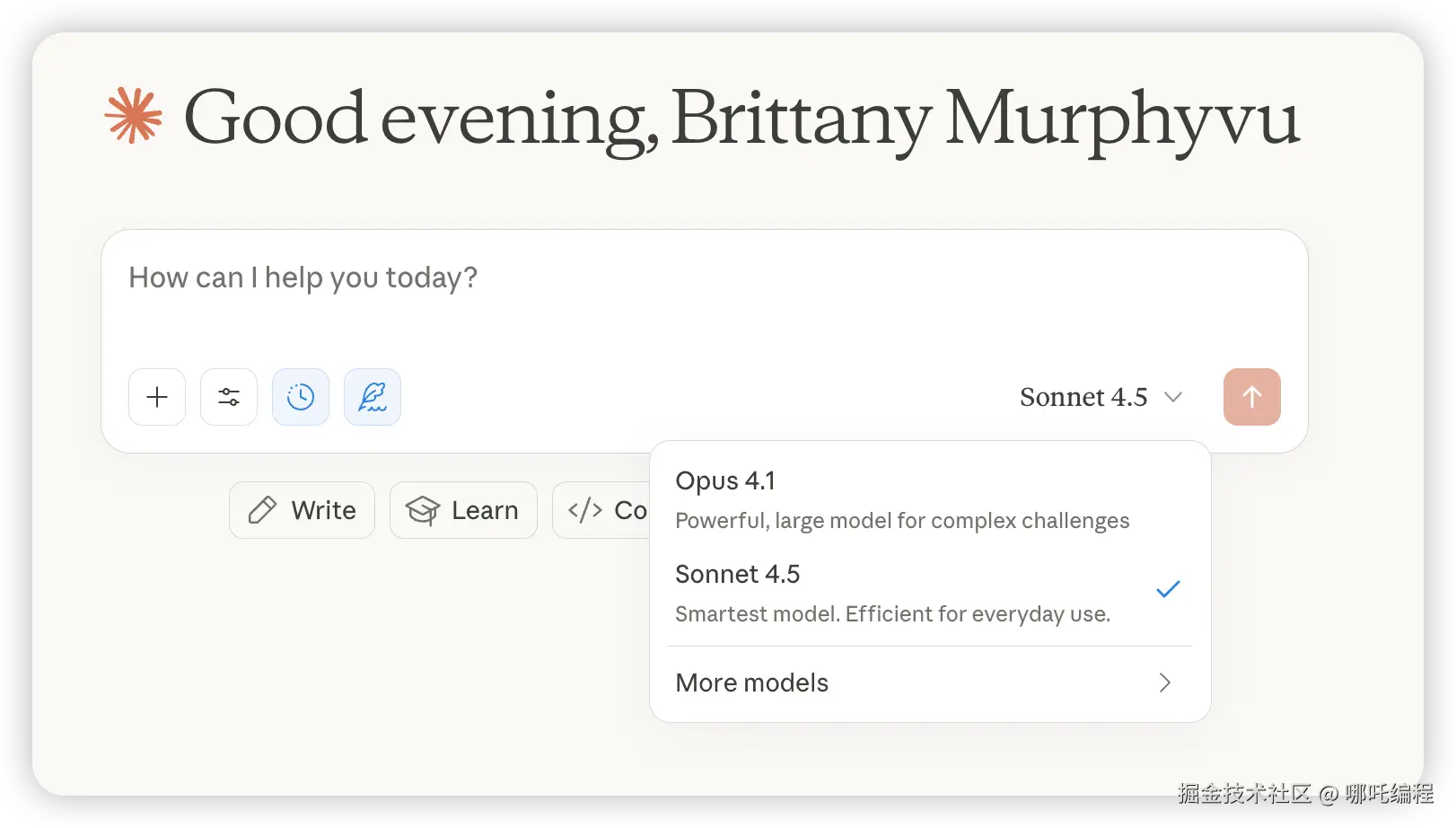
Task: Open the tools sliders settings icon
Action: coord(229,397)
